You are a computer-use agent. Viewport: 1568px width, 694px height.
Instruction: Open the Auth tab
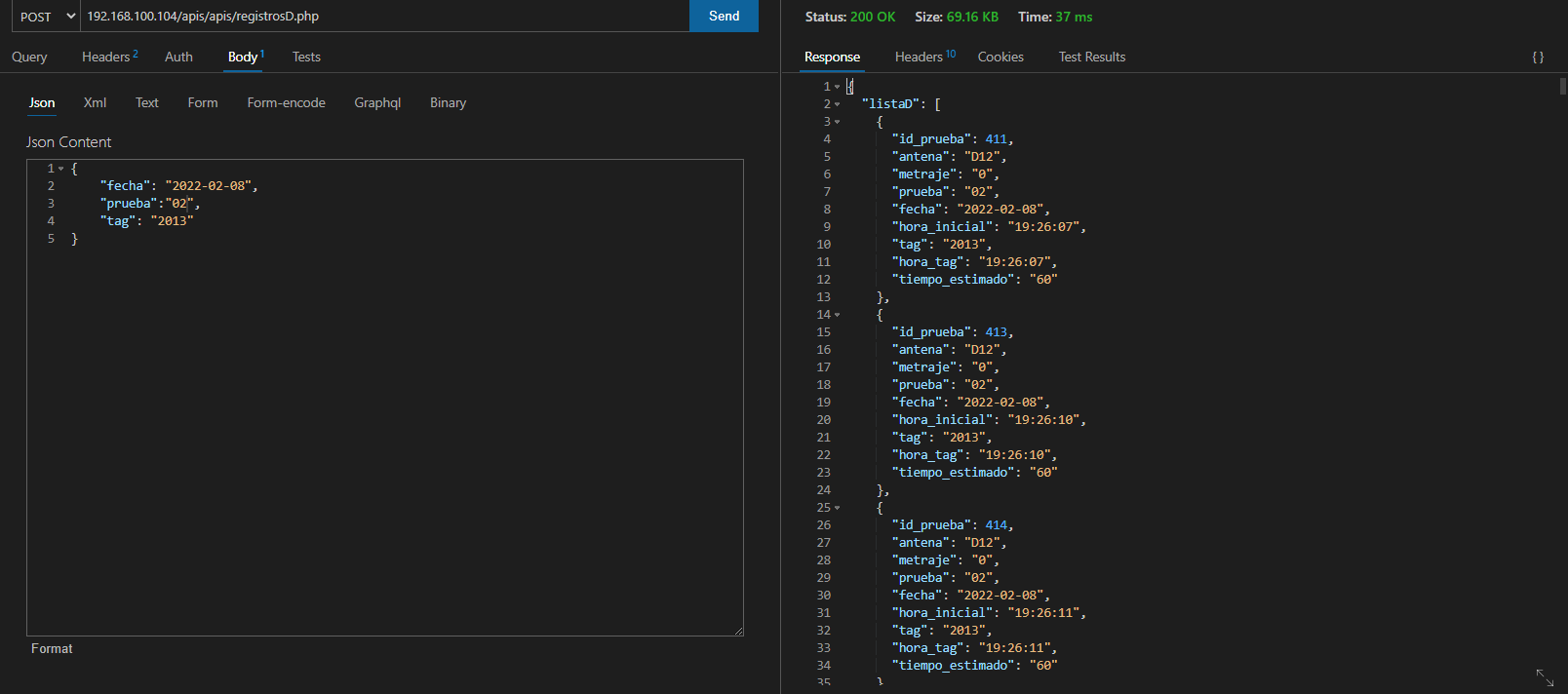tap(178, 57)
